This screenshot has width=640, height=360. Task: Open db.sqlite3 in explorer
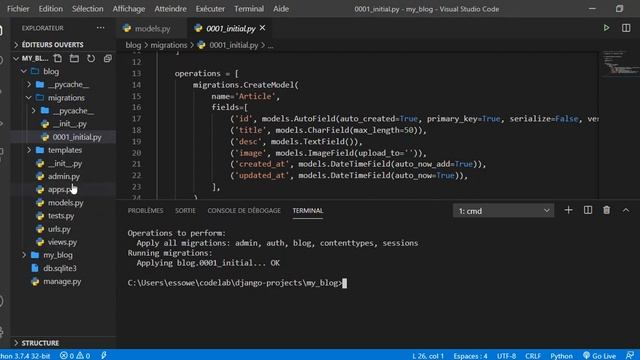pyautogui.click(x=60, y=268)
